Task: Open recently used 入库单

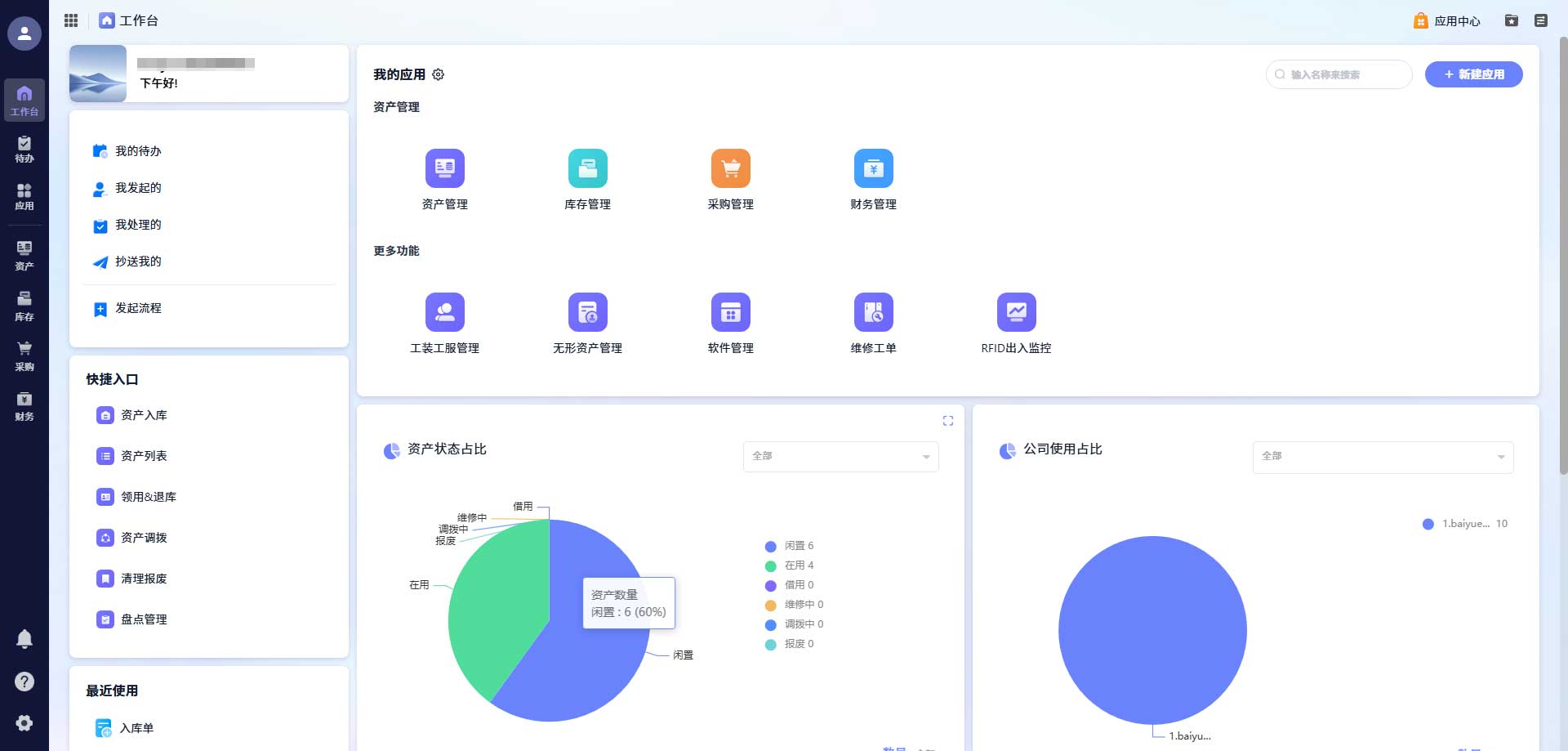Action: [x=125, y=728]
